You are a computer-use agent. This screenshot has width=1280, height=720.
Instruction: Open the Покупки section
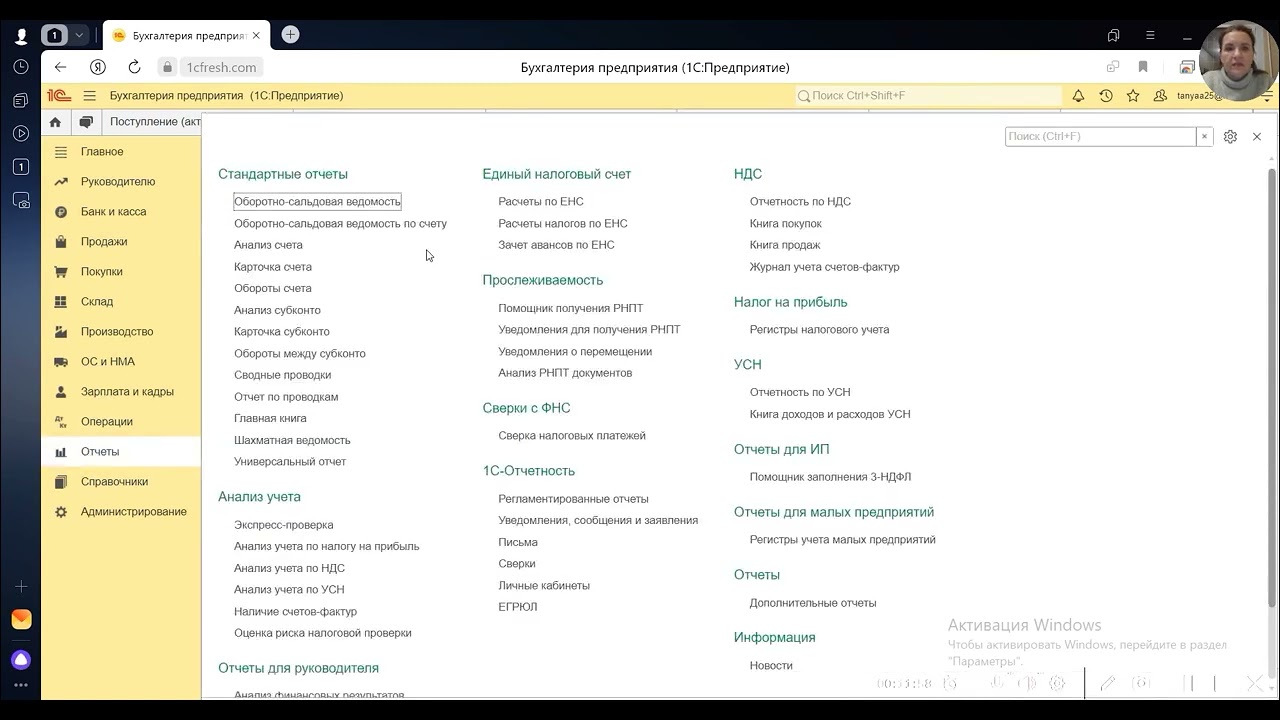click(121, 272)
